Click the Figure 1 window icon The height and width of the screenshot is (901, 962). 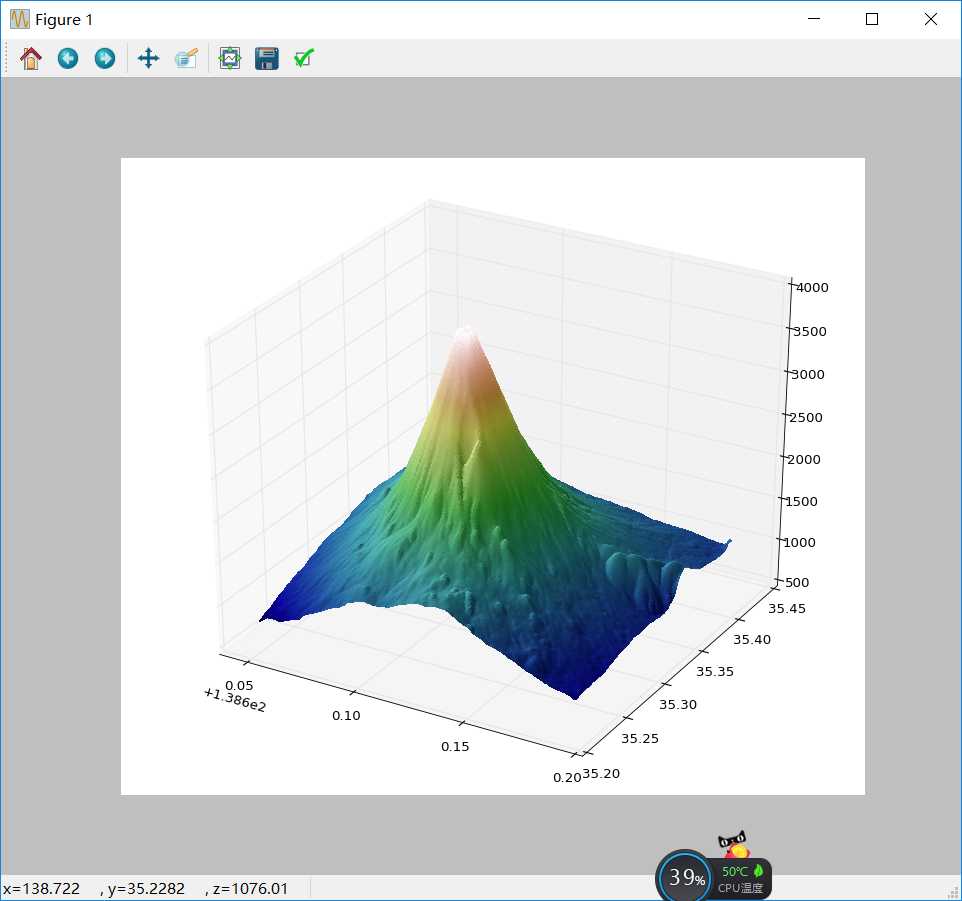click(19, 19)
